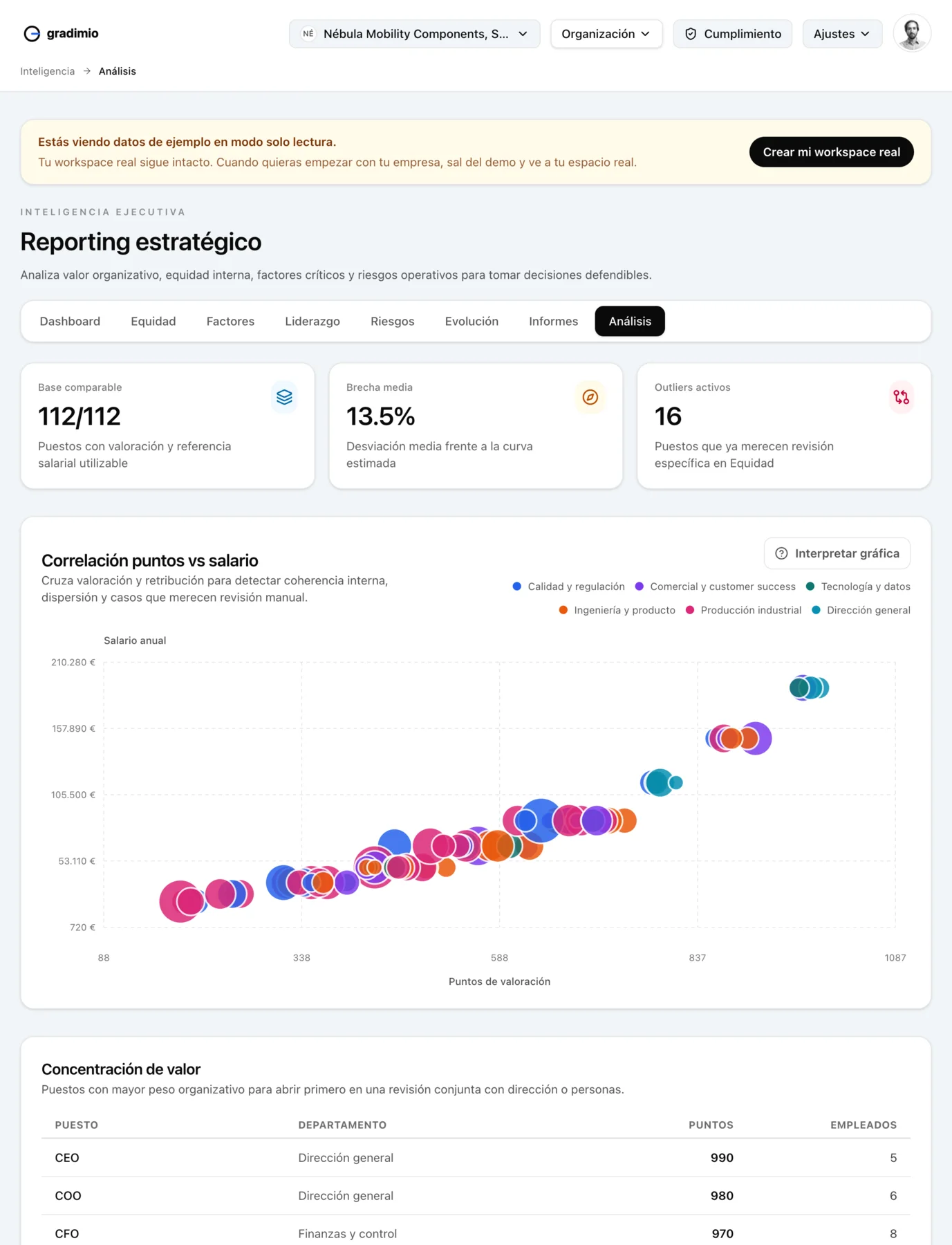The image size is (952, 1245).
Task: Click Crear mi workspace real button
Action: [x=831, y=152]
